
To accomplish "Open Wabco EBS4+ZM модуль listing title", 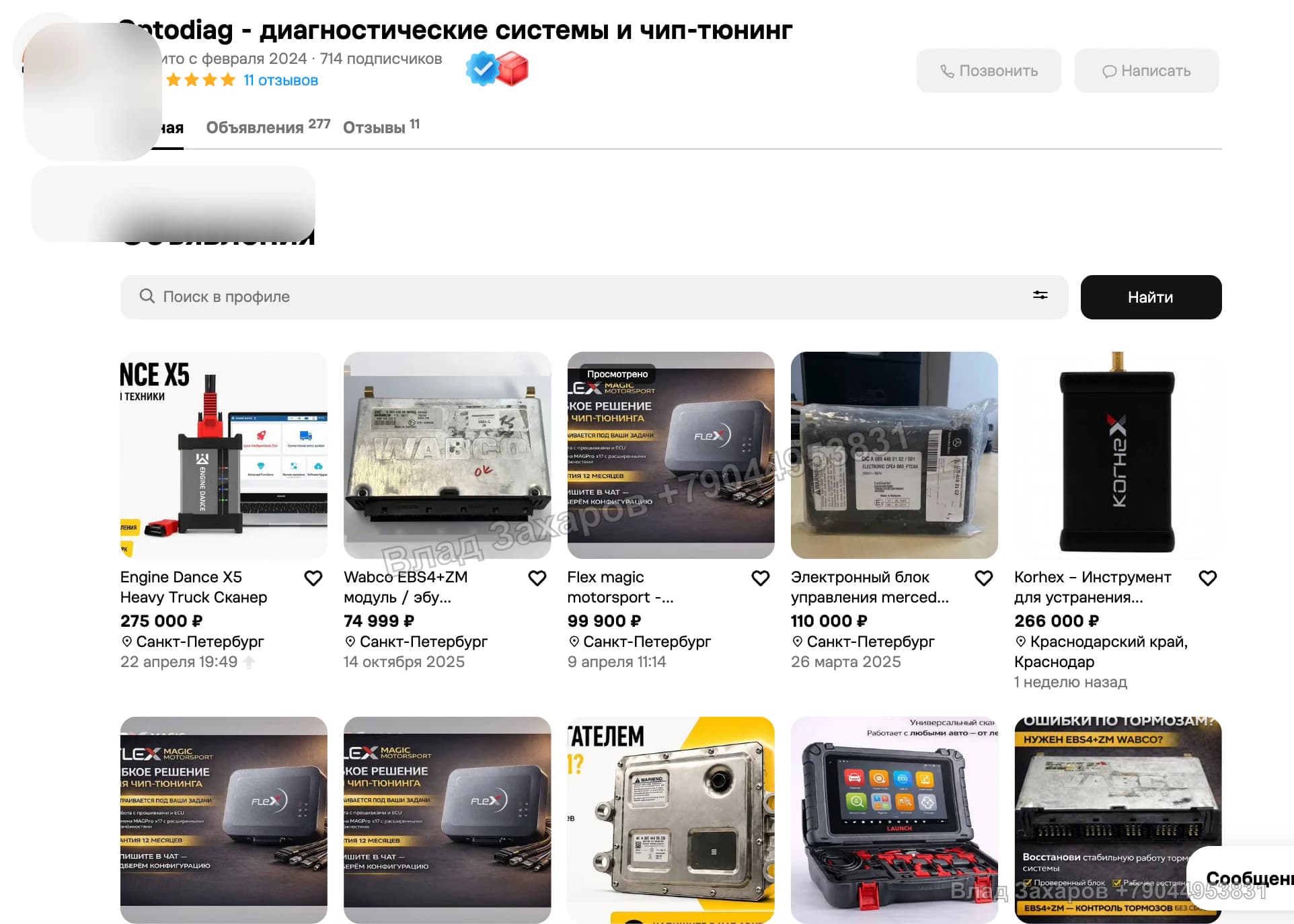I will [x=406, y=587].
